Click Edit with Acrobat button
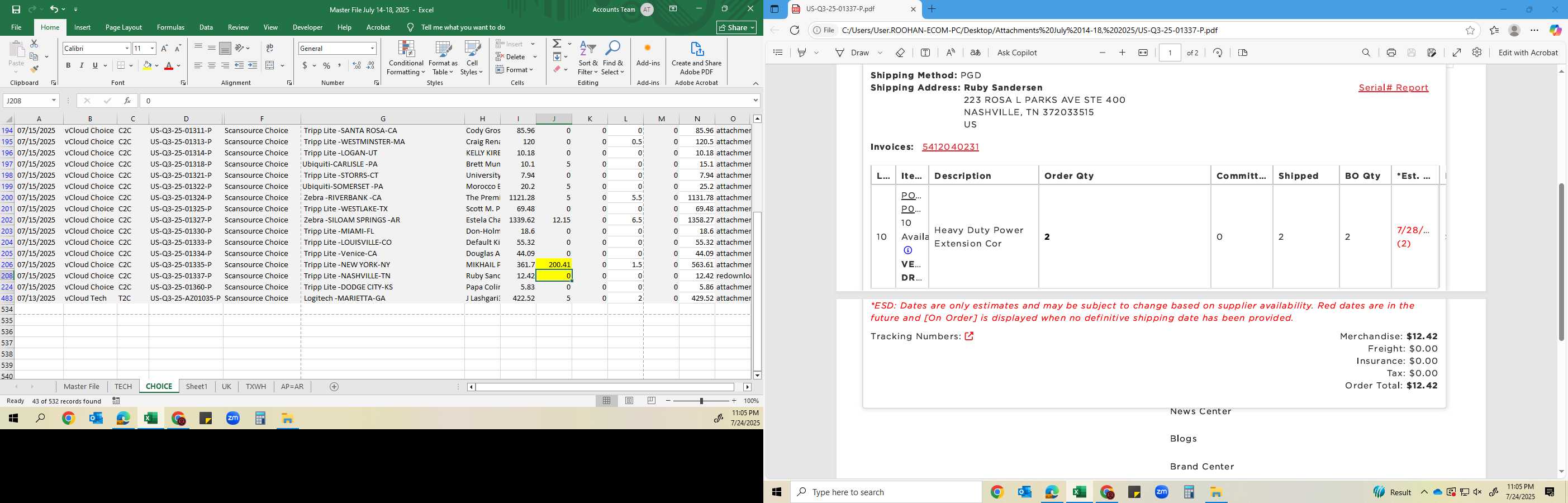Image resolution: width=1568 pixels, height=503 pixels. pyautogui.click(x=1528, y=53)
